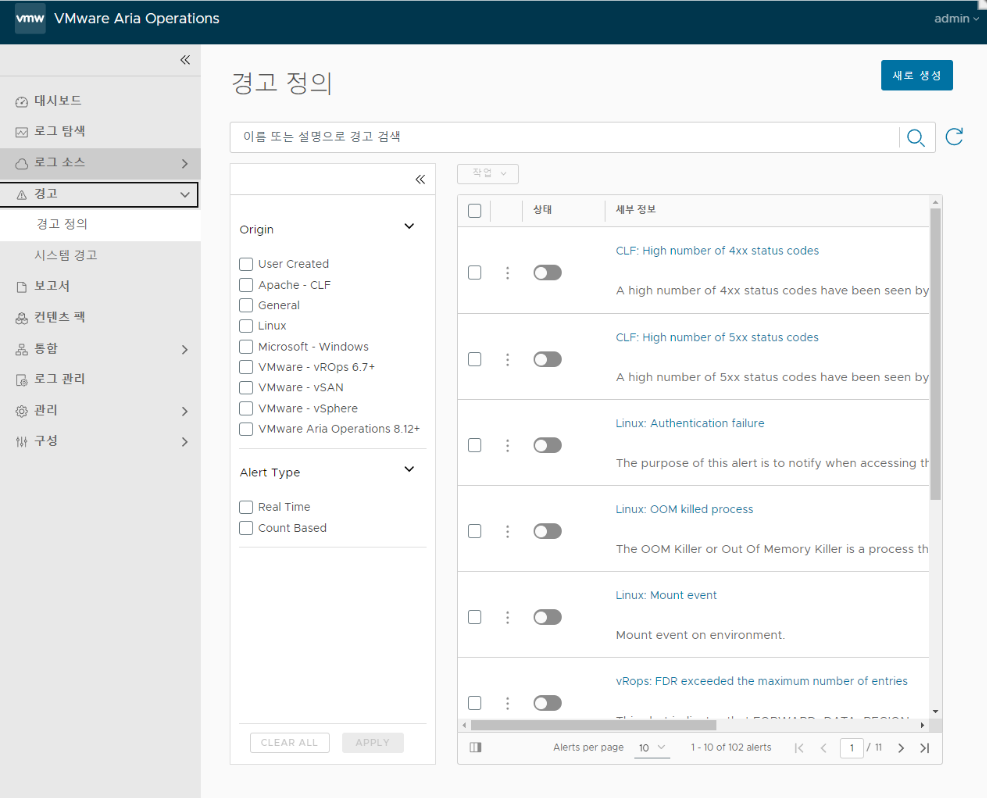Go to previous page of alerts
Viewport: 987px width, 798px height.
point(823,748)
